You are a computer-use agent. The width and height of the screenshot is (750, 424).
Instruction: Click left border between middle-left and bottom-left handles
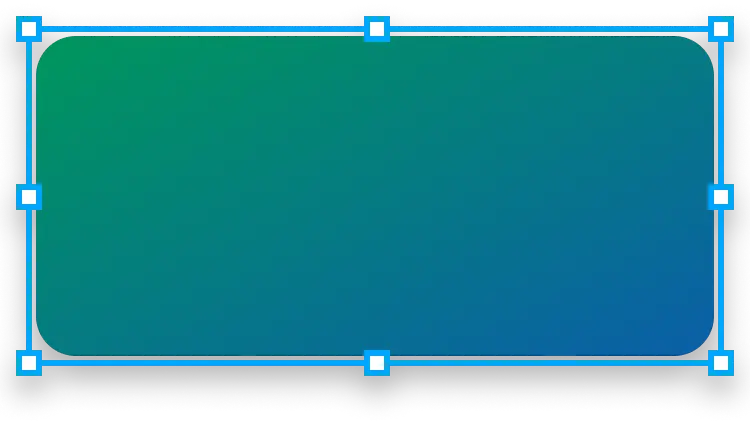pyautogui.click(x=29, y=280)
